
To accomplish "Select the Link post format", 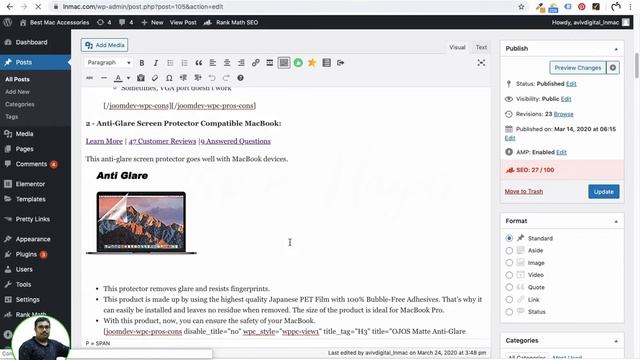I will (509, 299).
